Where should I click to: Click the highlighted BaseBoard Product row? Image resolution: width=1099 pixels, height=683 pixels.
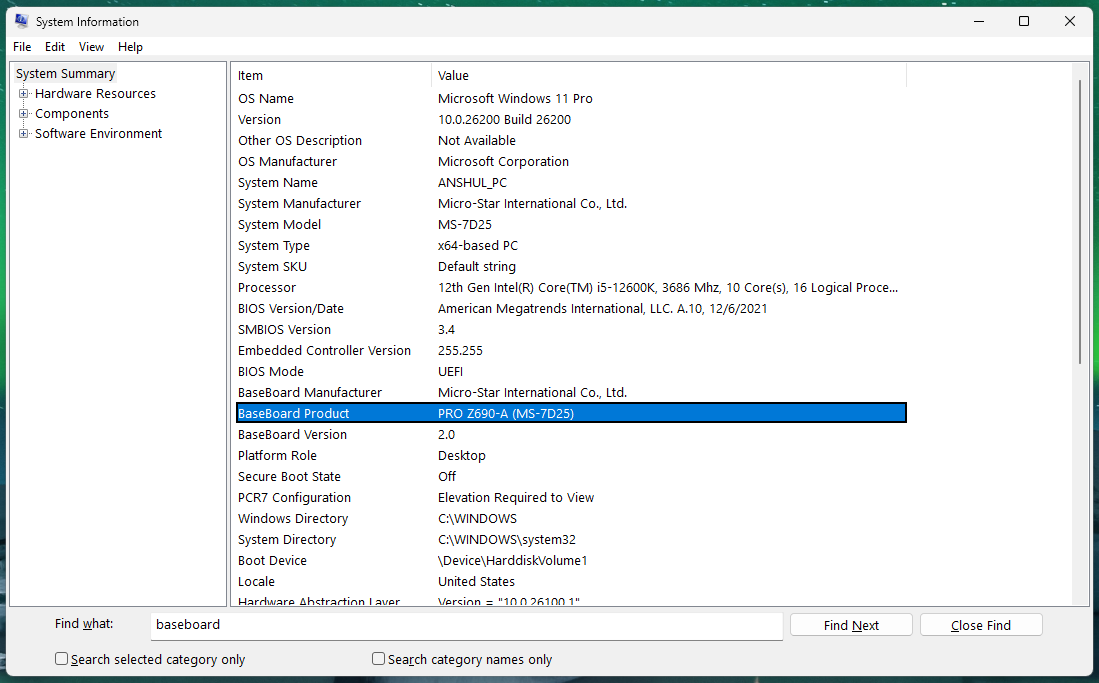click(x=571, y=413)
